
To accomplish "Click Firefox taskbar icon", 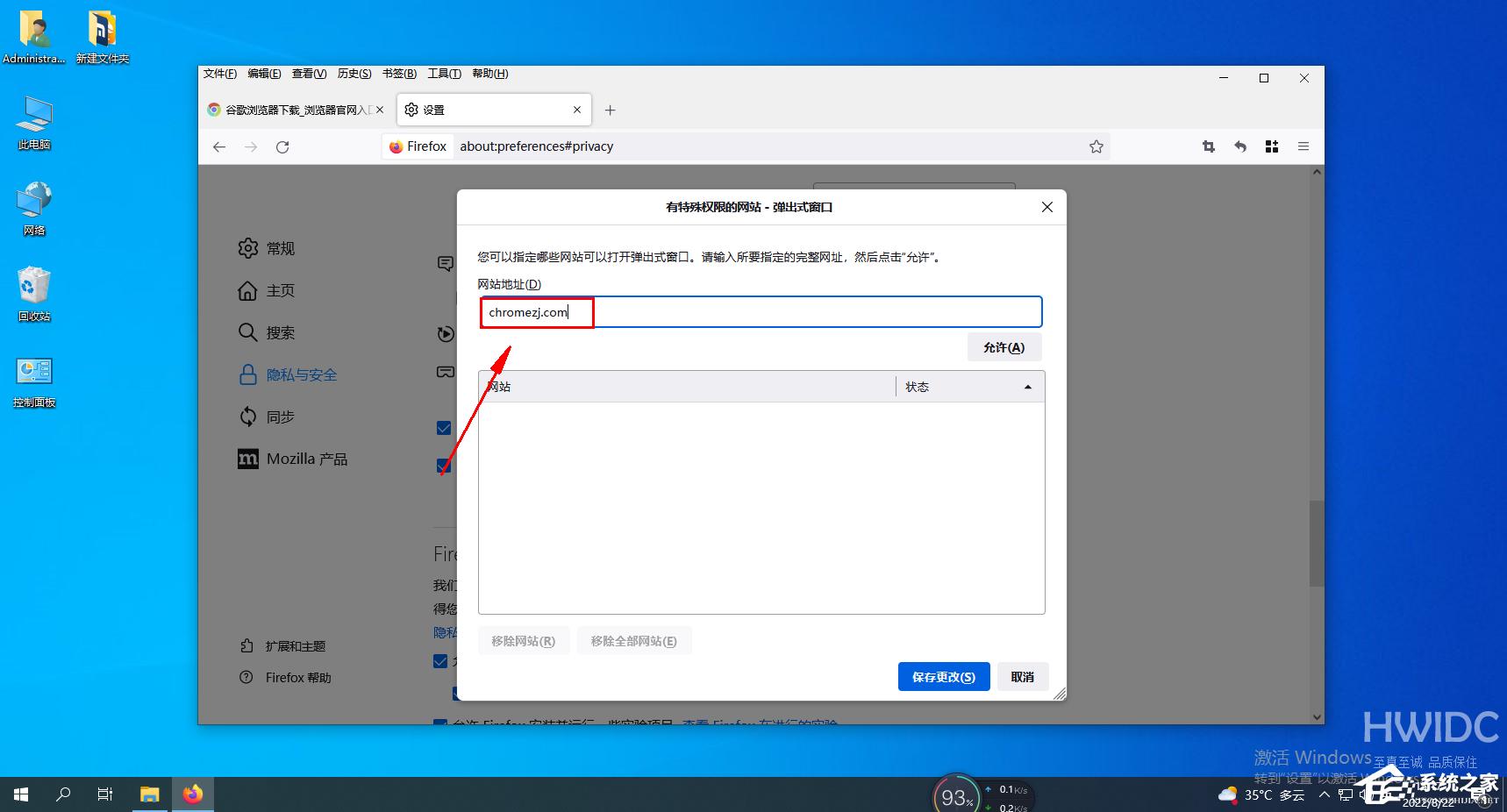I will click(193, 794).
